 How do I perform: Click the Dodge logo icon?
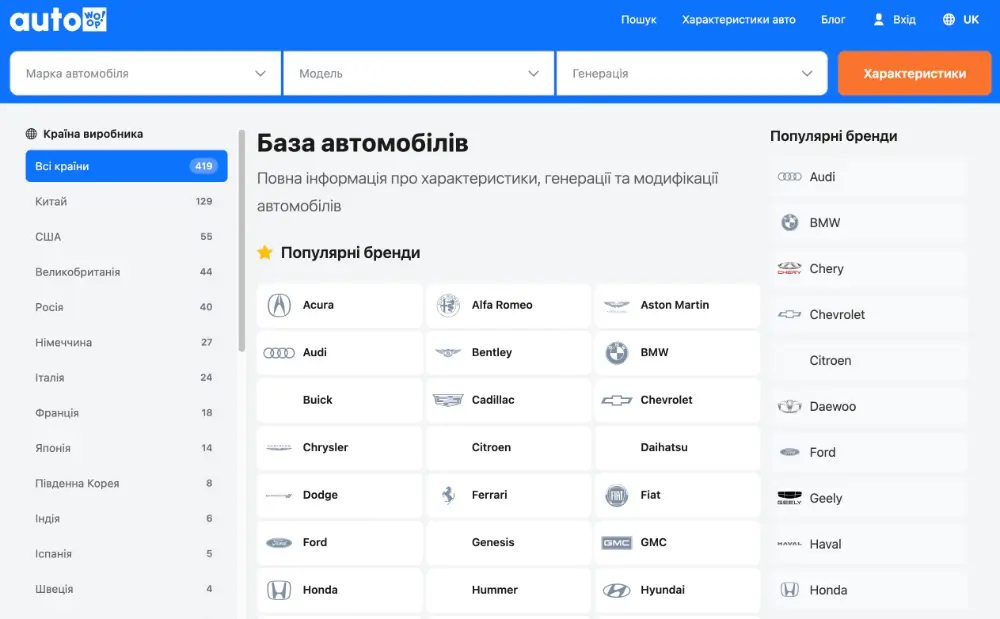(279, 495)
